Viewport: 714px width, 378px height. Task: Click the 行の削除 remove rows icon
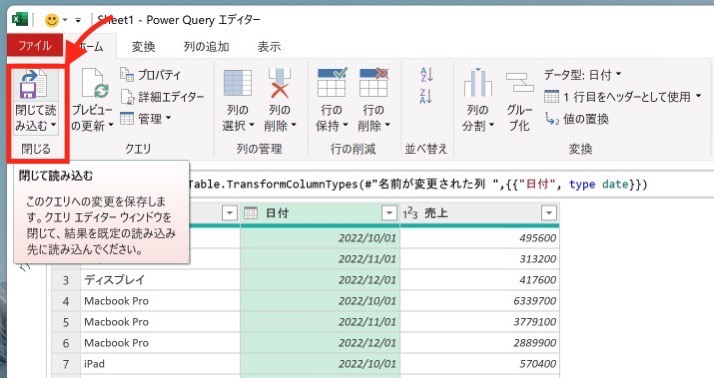click(373, 83)
